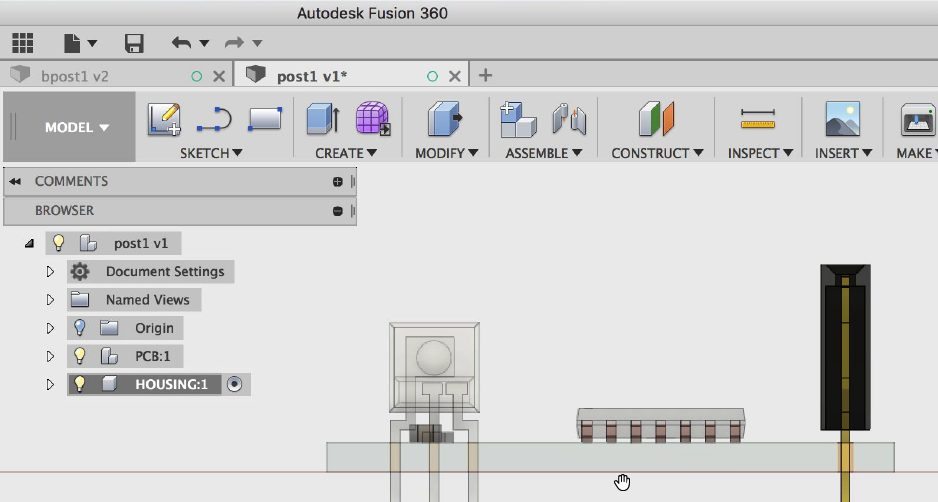Toggle Origin visibility lightbulb
The width and height of the screenshot is (938, 502).
point(79,327)
